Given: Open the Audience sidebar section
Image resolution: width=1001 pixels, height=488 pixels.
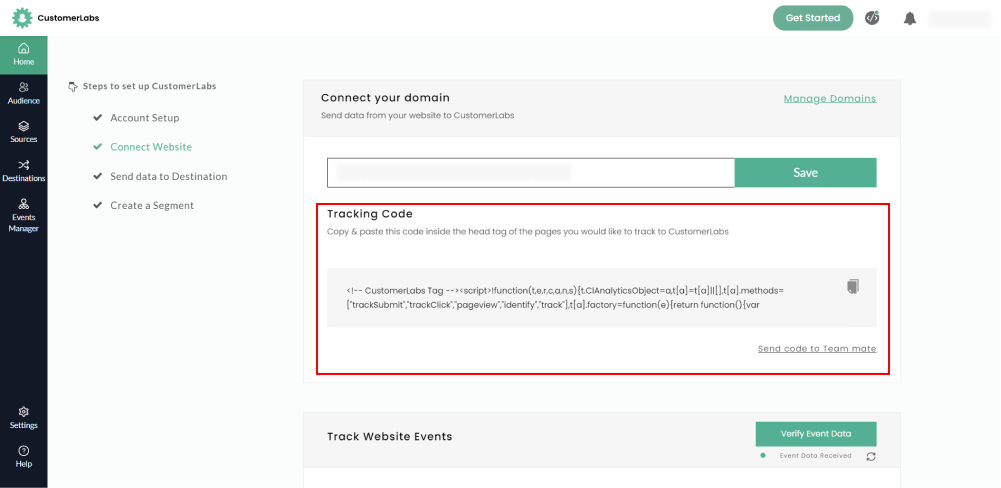Looking at the screenshot, I should click(x=23, y=93).
